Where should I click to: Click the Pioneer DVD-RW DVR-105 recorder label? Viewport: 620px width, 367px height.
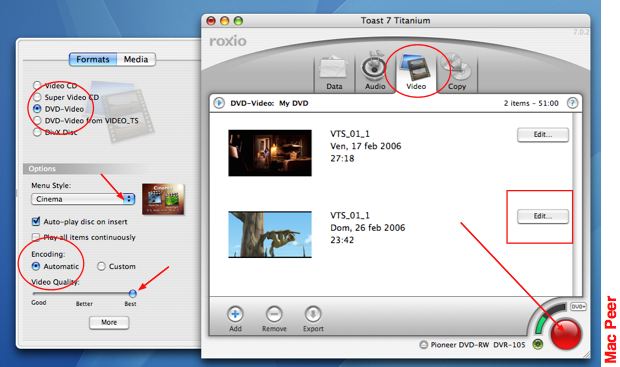478,345
